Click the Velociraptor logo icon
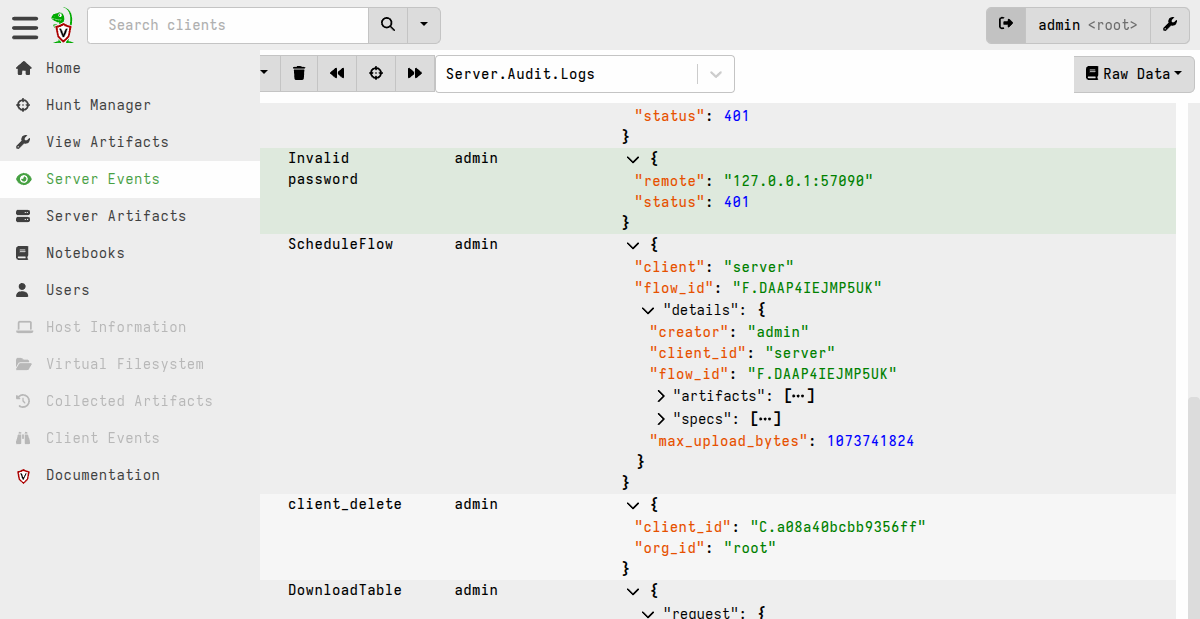Image resolution: width=1200 pixels, height=619 pixels. coord(63,26)
